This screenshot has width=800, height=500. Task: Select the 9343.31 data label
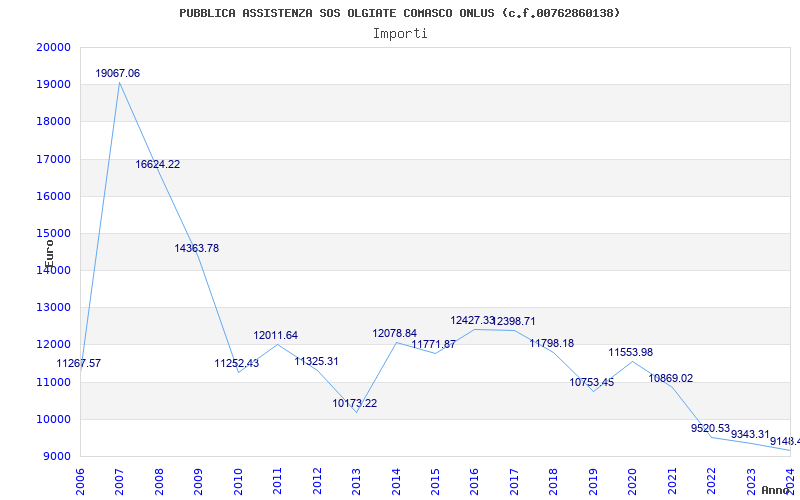[750, 435]
